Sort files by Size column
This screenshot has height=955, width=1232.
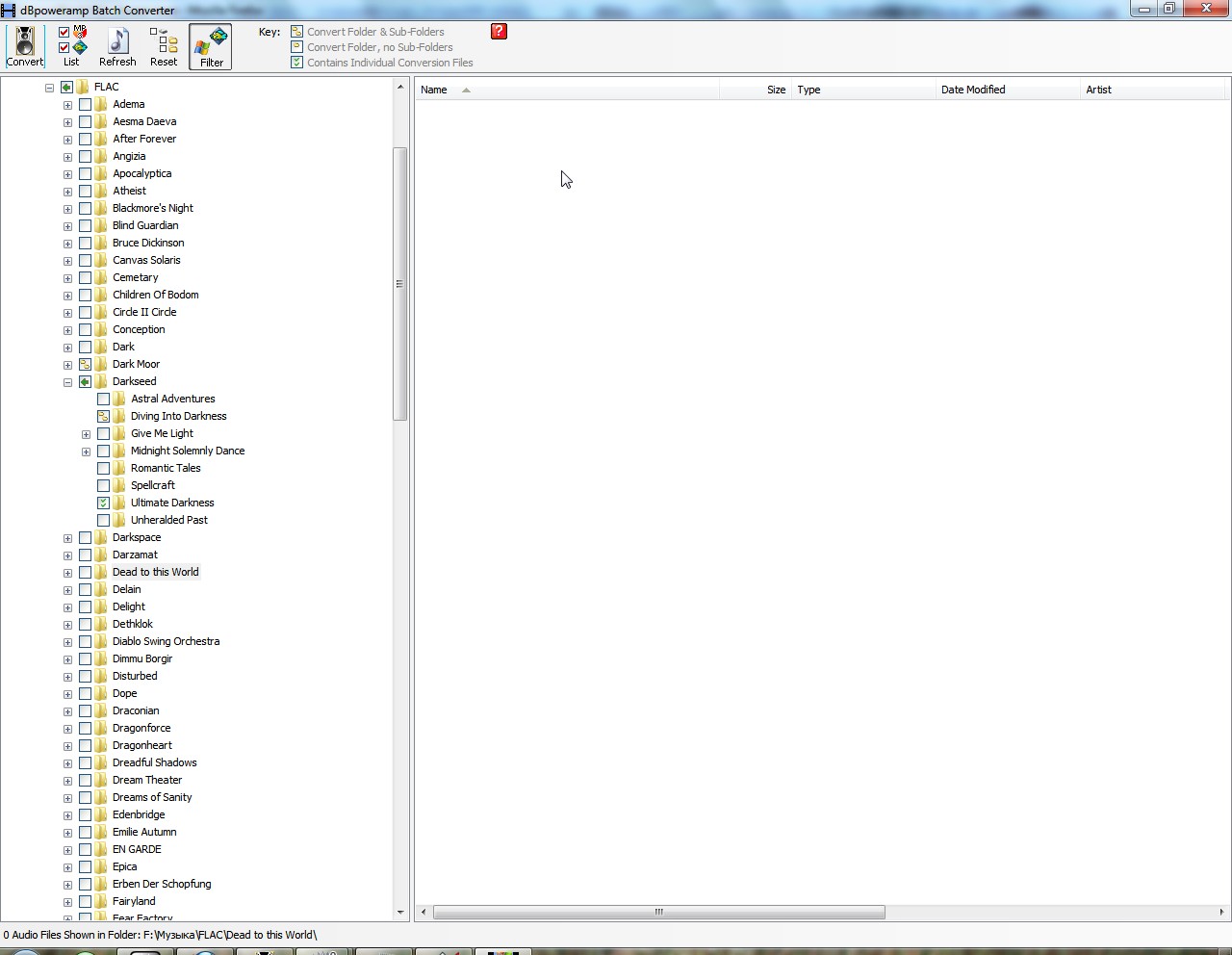755,90
